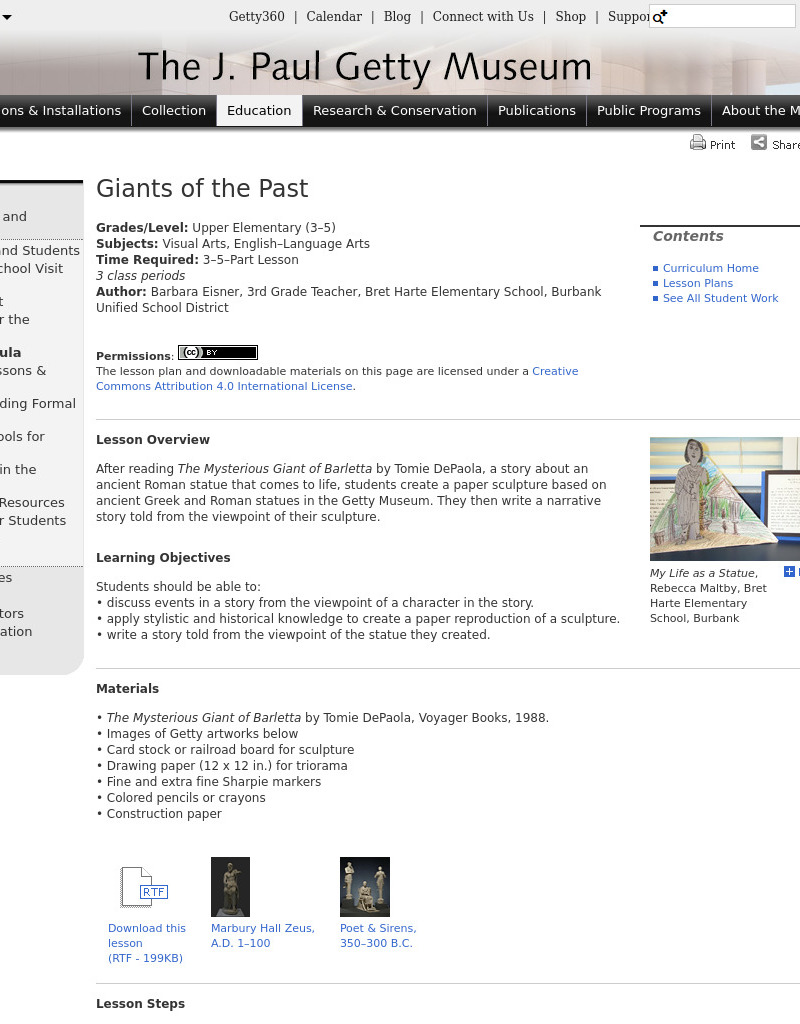Image resolution: width=800 pixels, height=1024 pixels.
Task: Switch to the Collection tab
Action: tap(173, 110)
